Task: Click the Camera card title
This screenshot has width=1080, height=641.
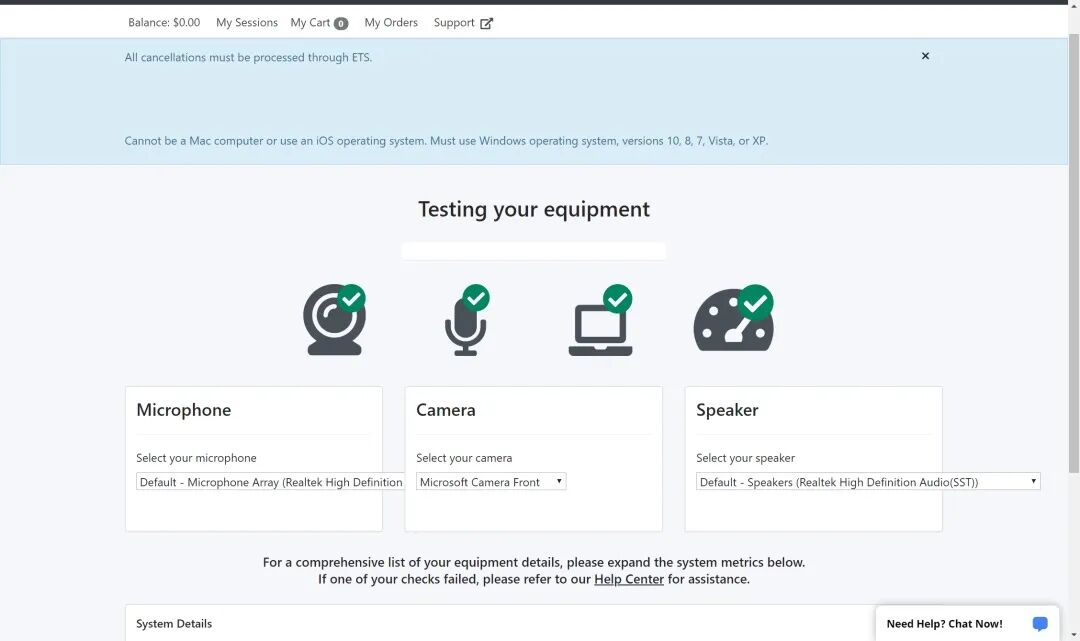Action: [446, 410]
